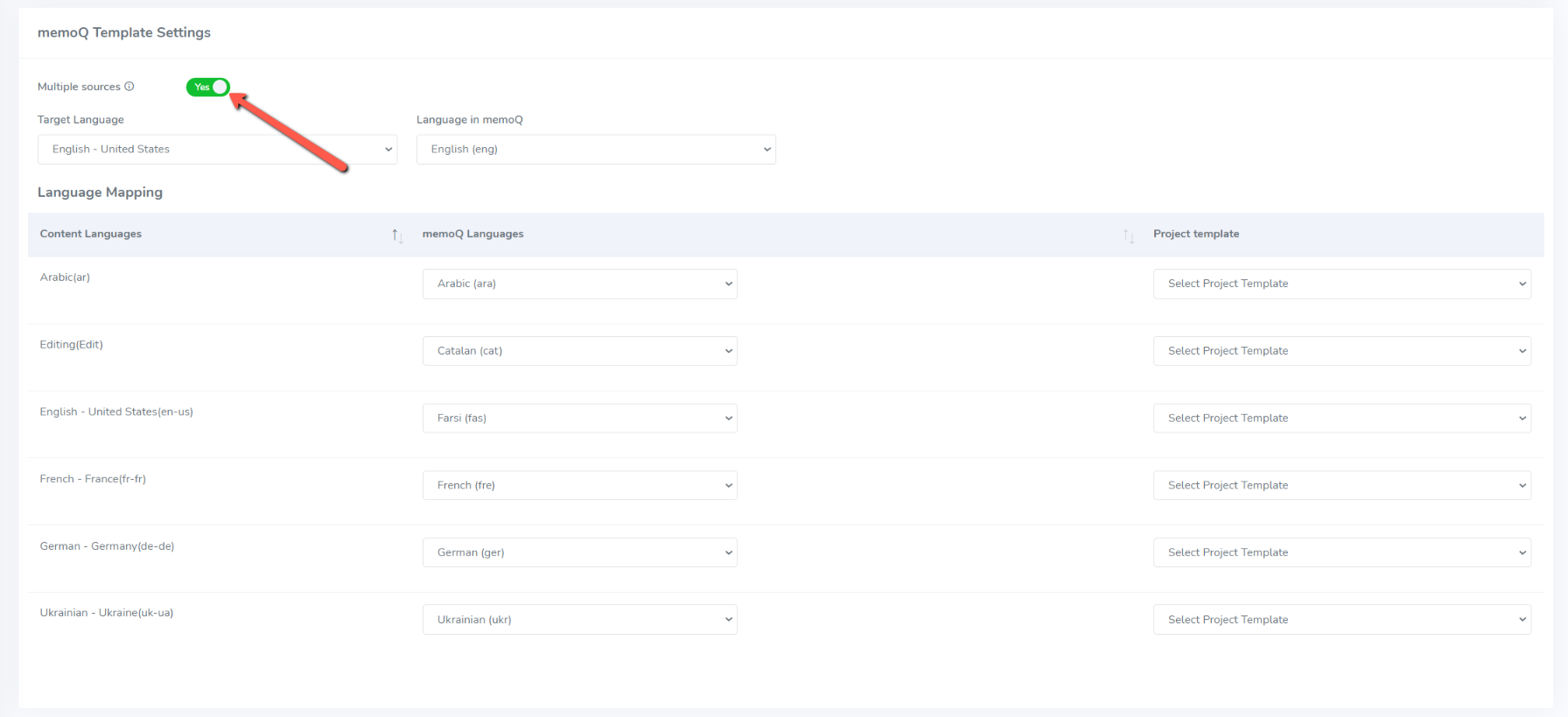The width and height of the screenshot is (1568, 717).
Task: Click the Target Language label
Action: (80, 120)
